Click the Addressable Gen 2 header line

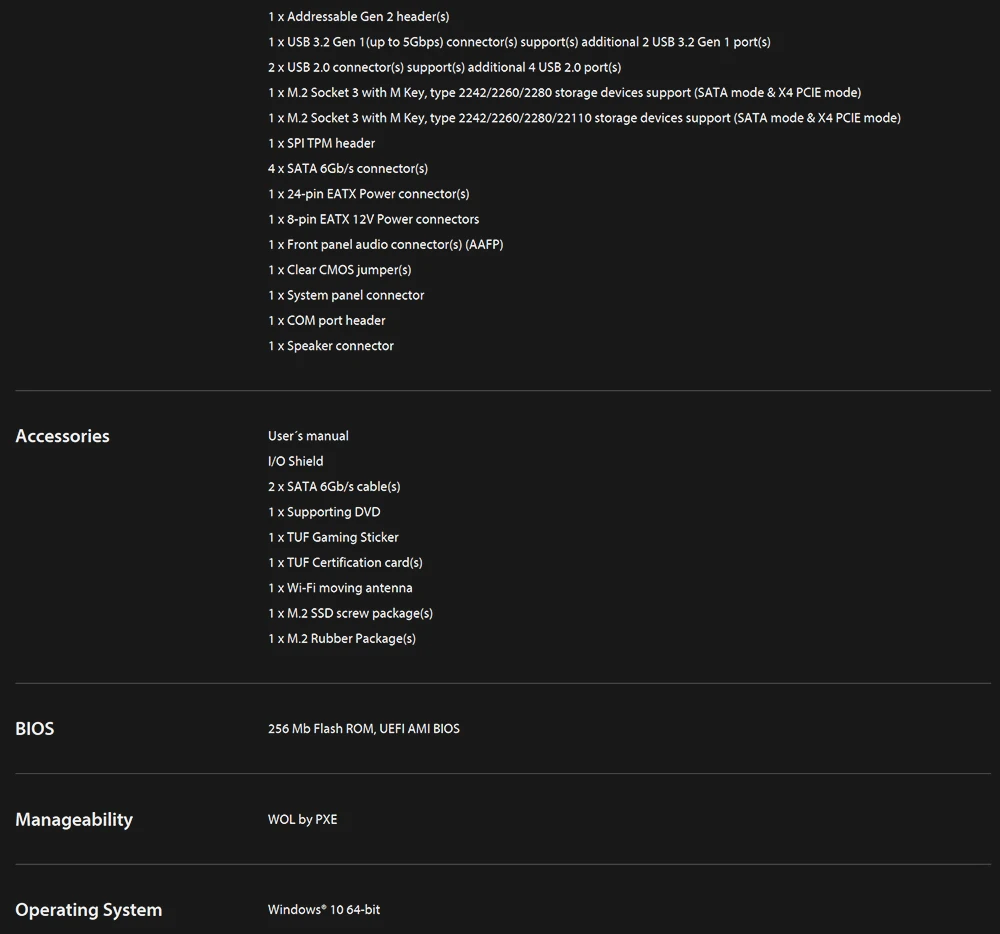point(358,17)
